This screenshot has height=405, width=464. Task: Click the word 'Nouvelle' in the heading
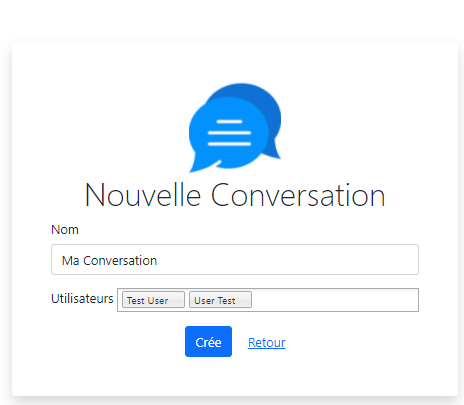point(143,195)
